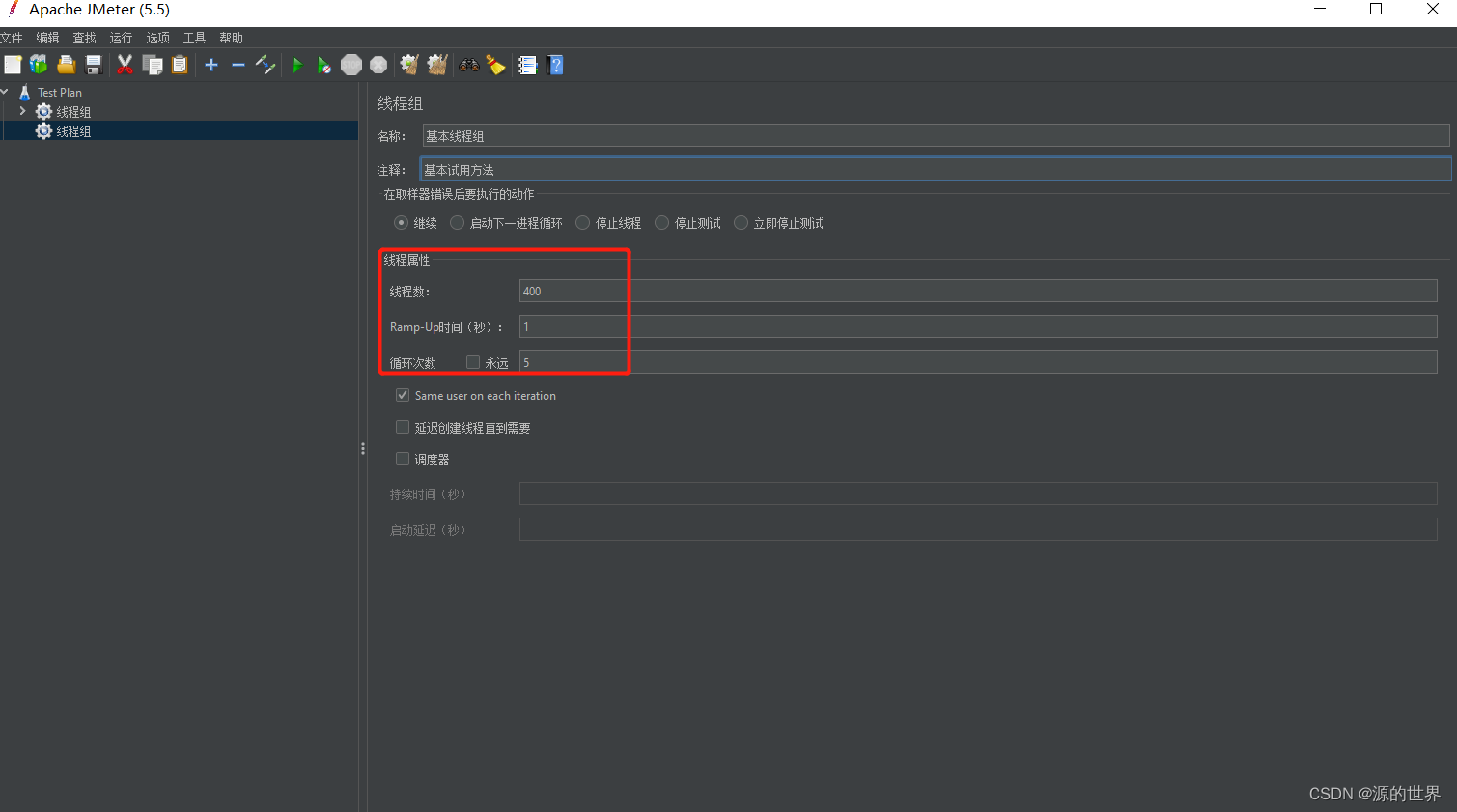Select the highlighted 线程组 tree item label
1457x812 pixels.
(x=73, y=131)
